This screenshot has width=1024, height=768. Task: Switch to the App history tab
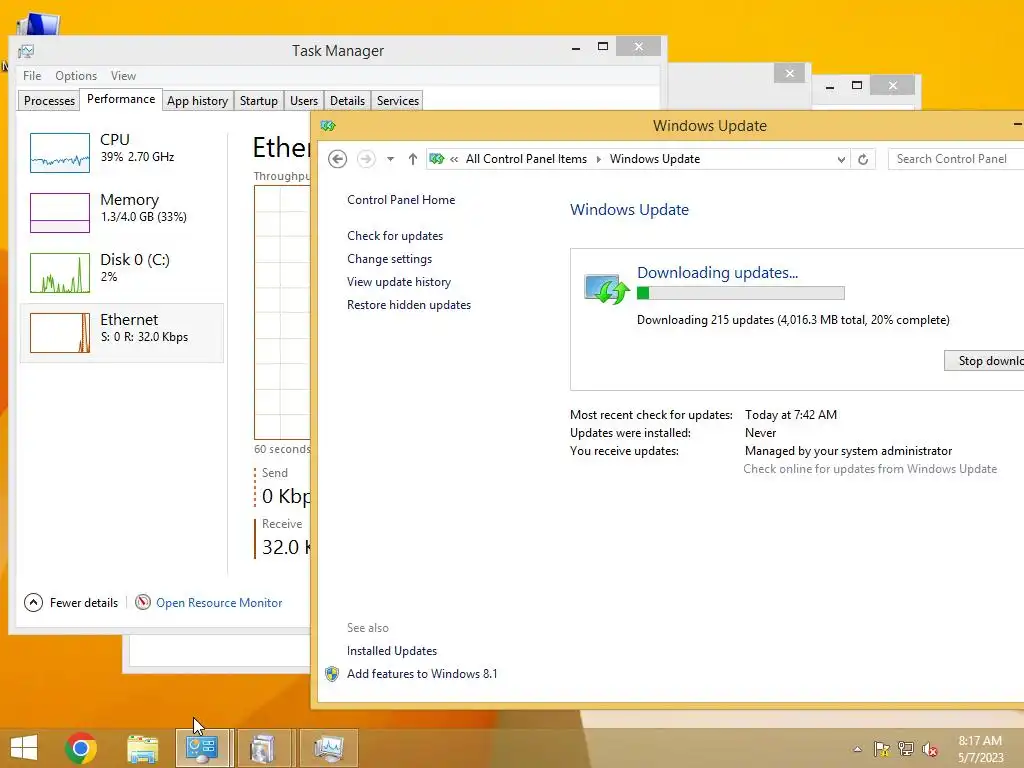pyautogui.click(x=197, y=101)
